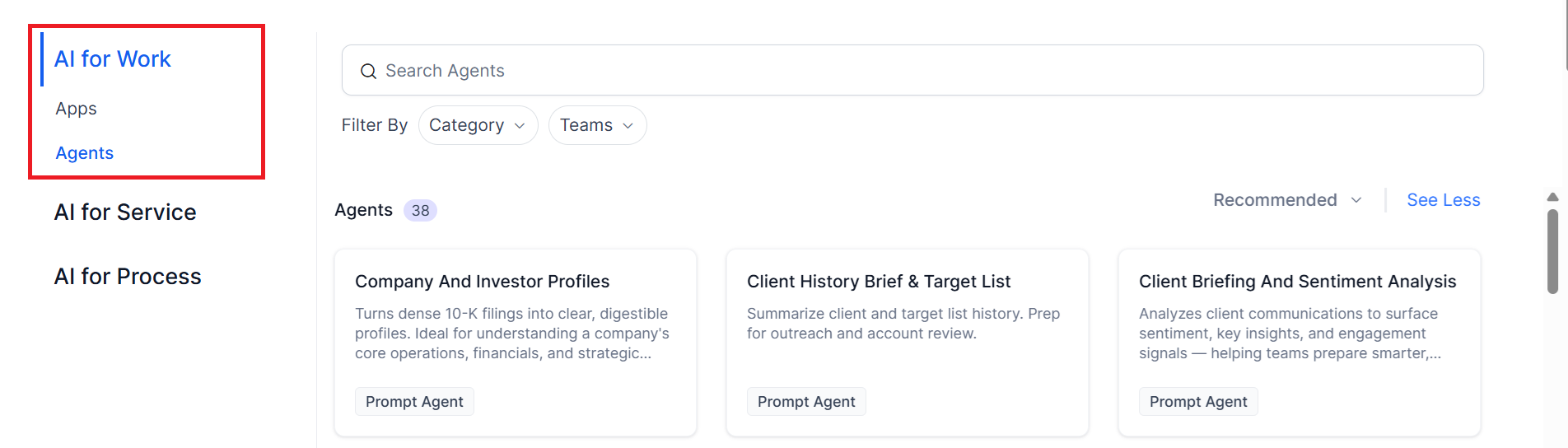
Task: Click Prompt Agent tag on Company Profiles card
Action: (414, 402)
